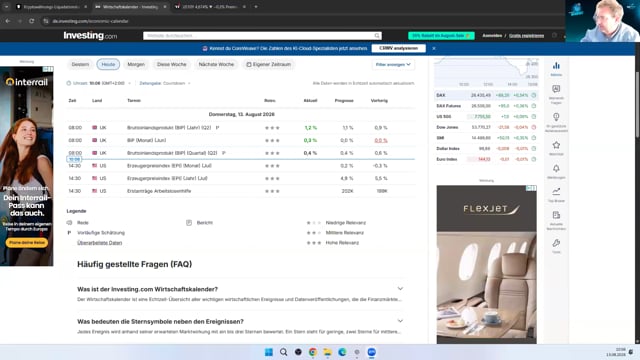Click the clock icon beside Uhrzeit

click(x=69, y=83)
